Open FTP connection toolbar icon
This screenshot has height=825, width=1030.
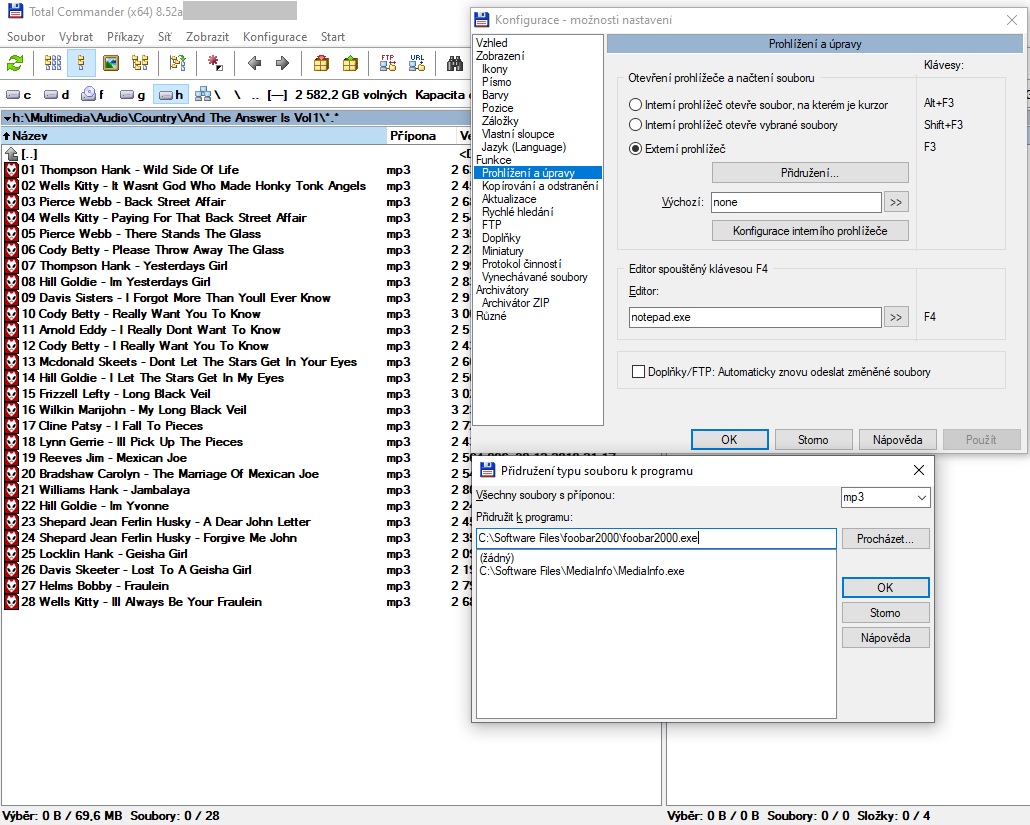[x=387, y=63]
